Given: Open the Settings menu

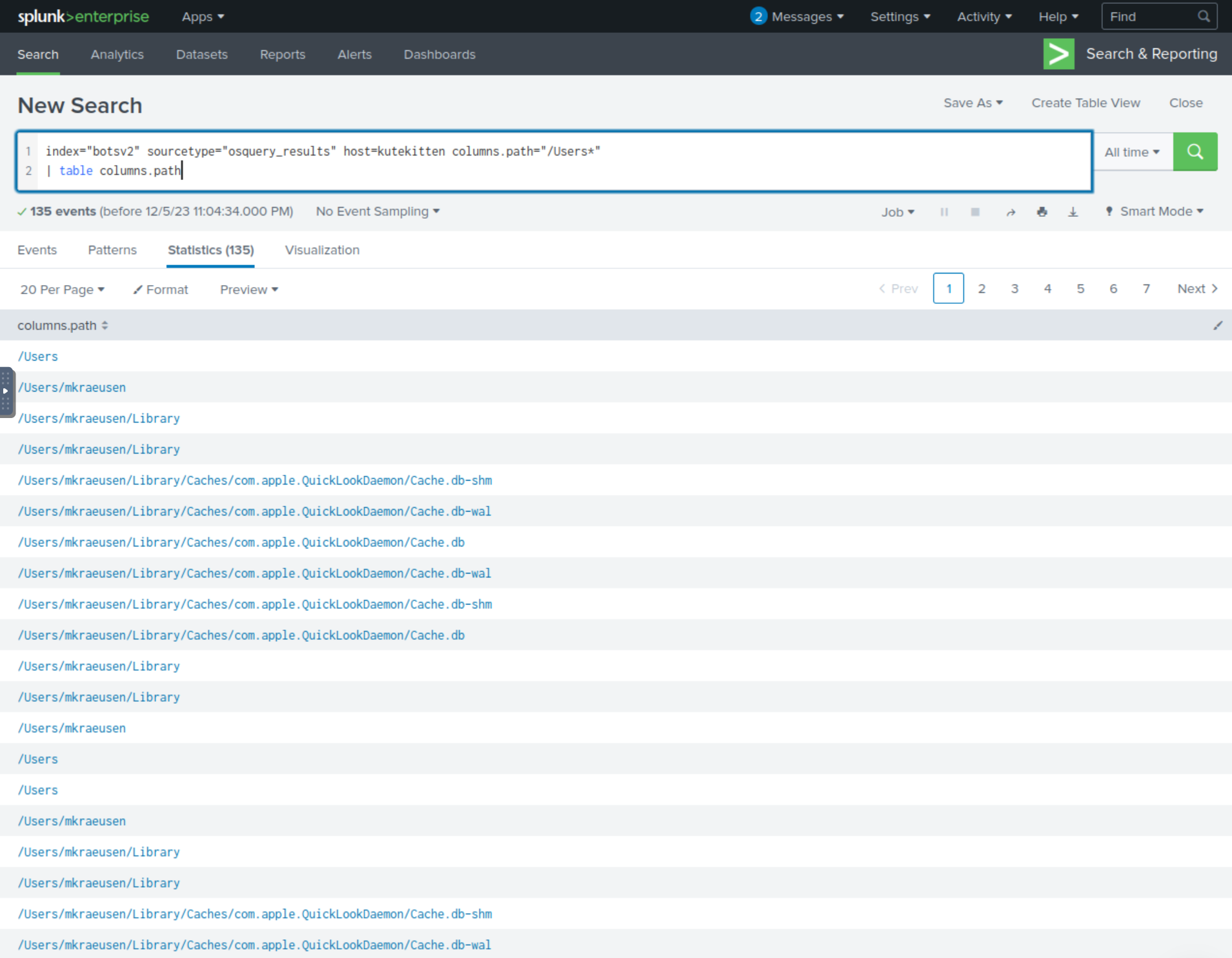Looking at the screenshot, I should pos(900,17).
